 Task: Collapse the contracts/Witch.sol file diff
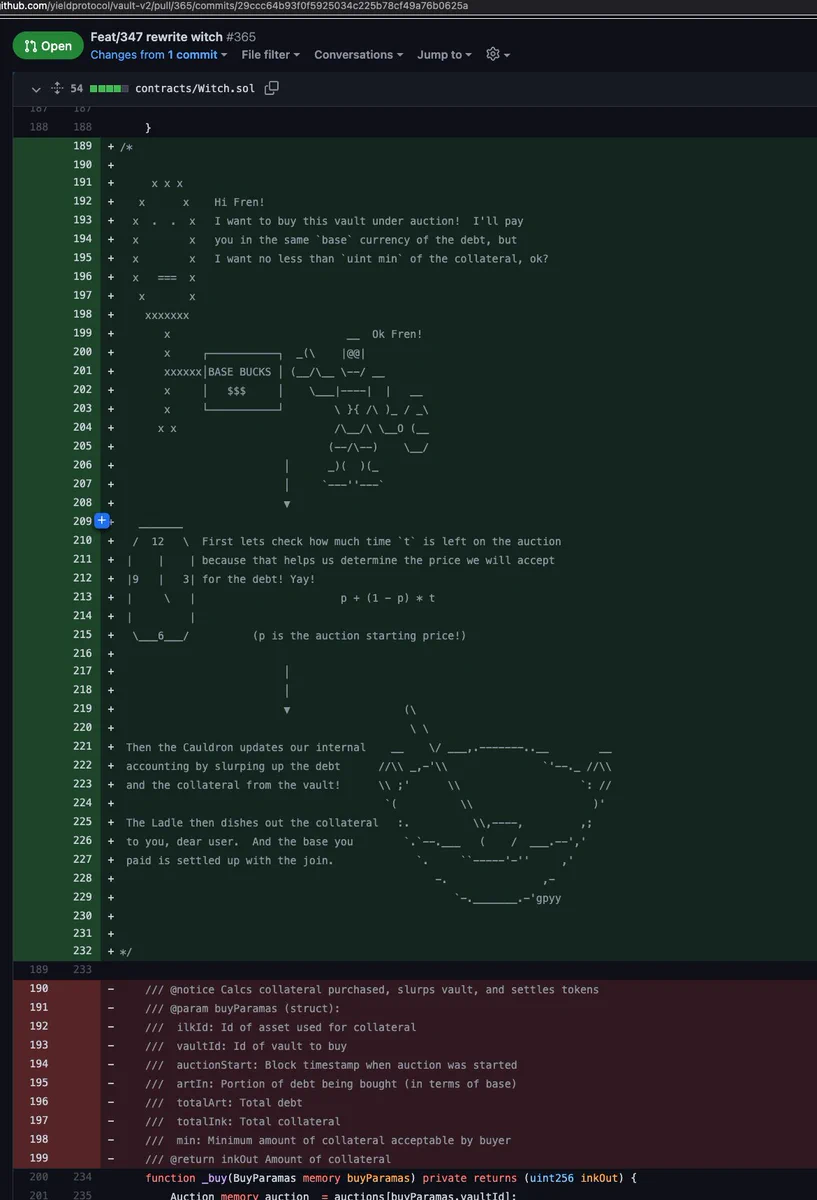coord(37,89)
